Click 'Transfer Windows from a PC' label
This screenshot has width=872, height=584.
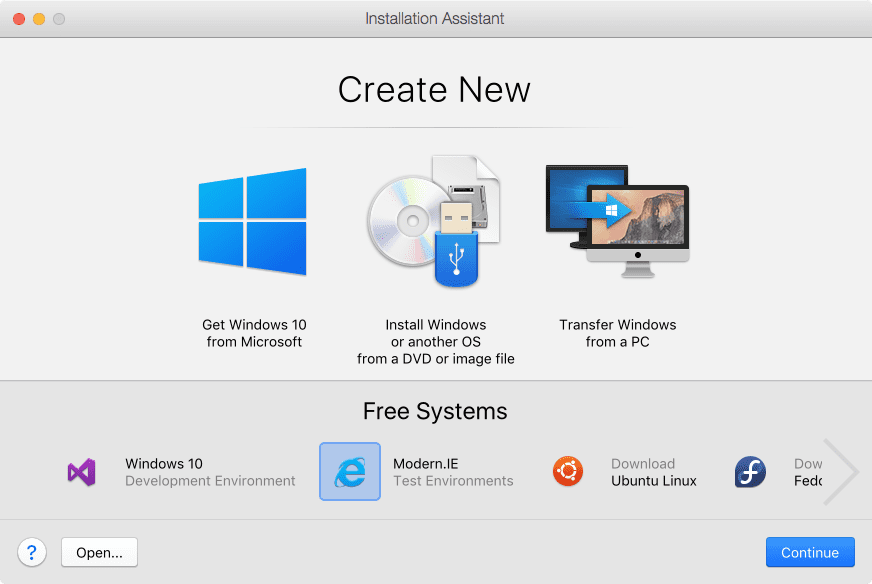617,333
